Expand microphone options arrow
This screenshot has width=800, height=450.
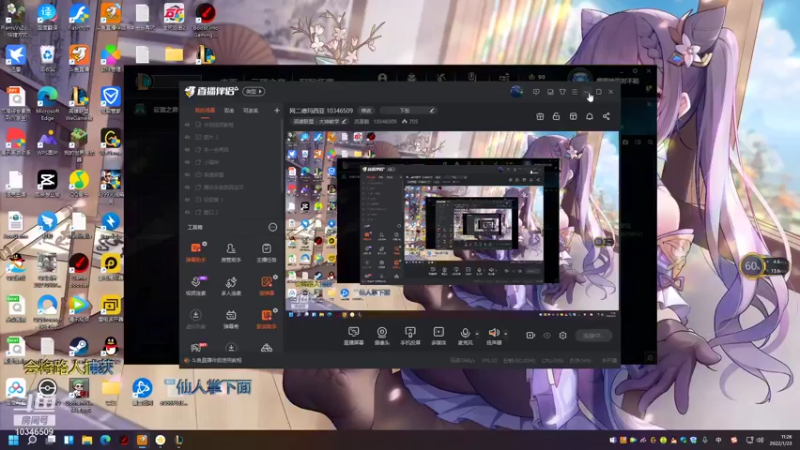[477, 334]
